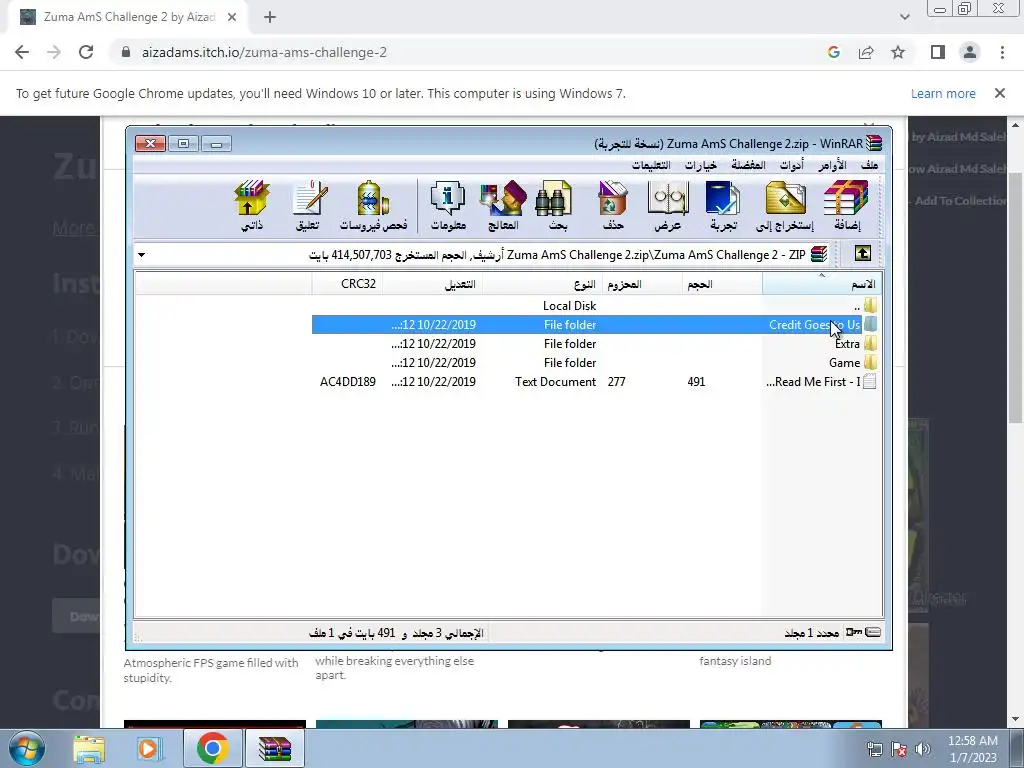
Task: Click the Extract To (إستخراج إلى) icon
Action: click(x=785, y=206)
